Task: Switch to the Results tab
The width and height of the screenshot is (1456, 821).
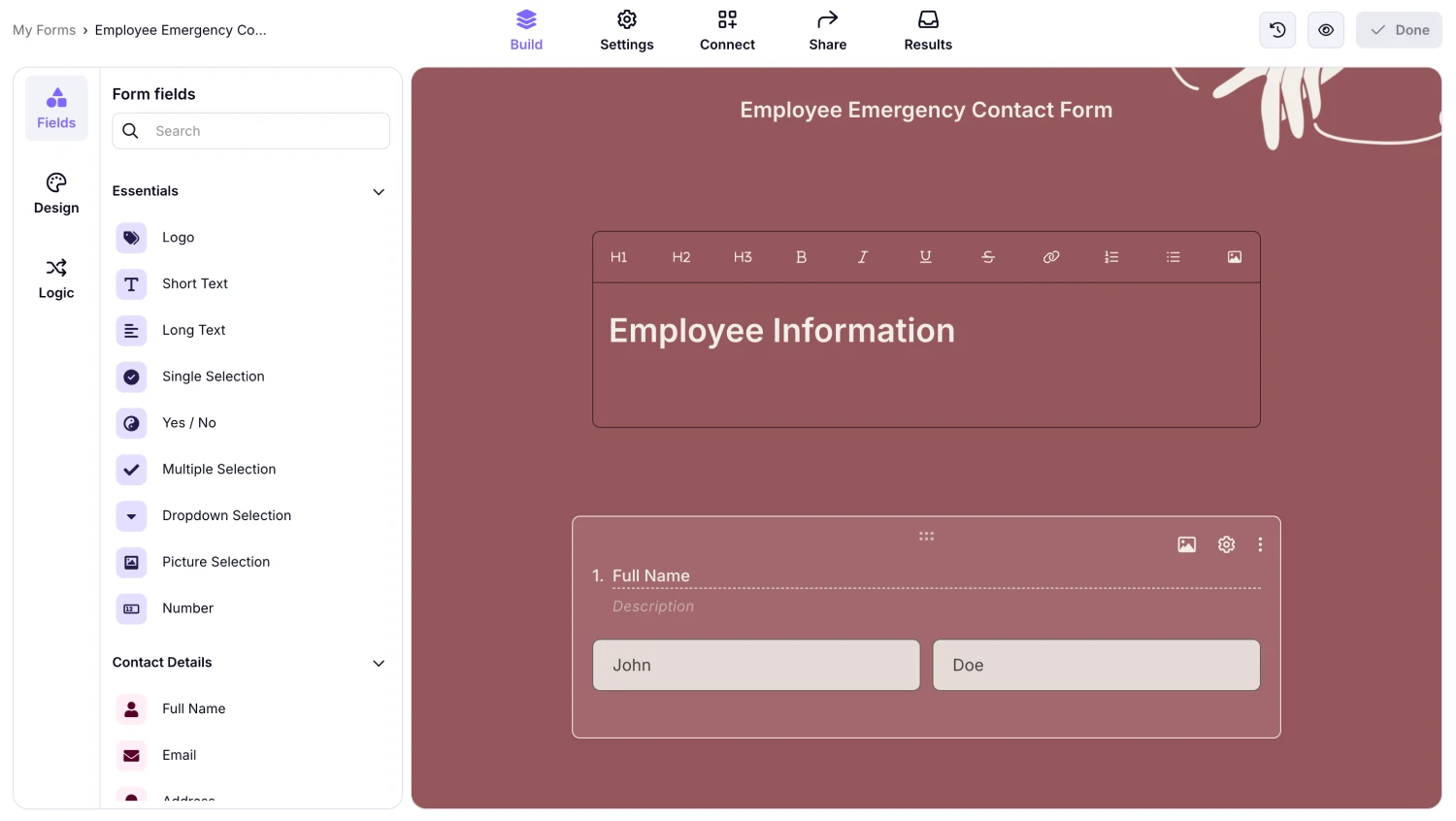Action: [927, 30]
